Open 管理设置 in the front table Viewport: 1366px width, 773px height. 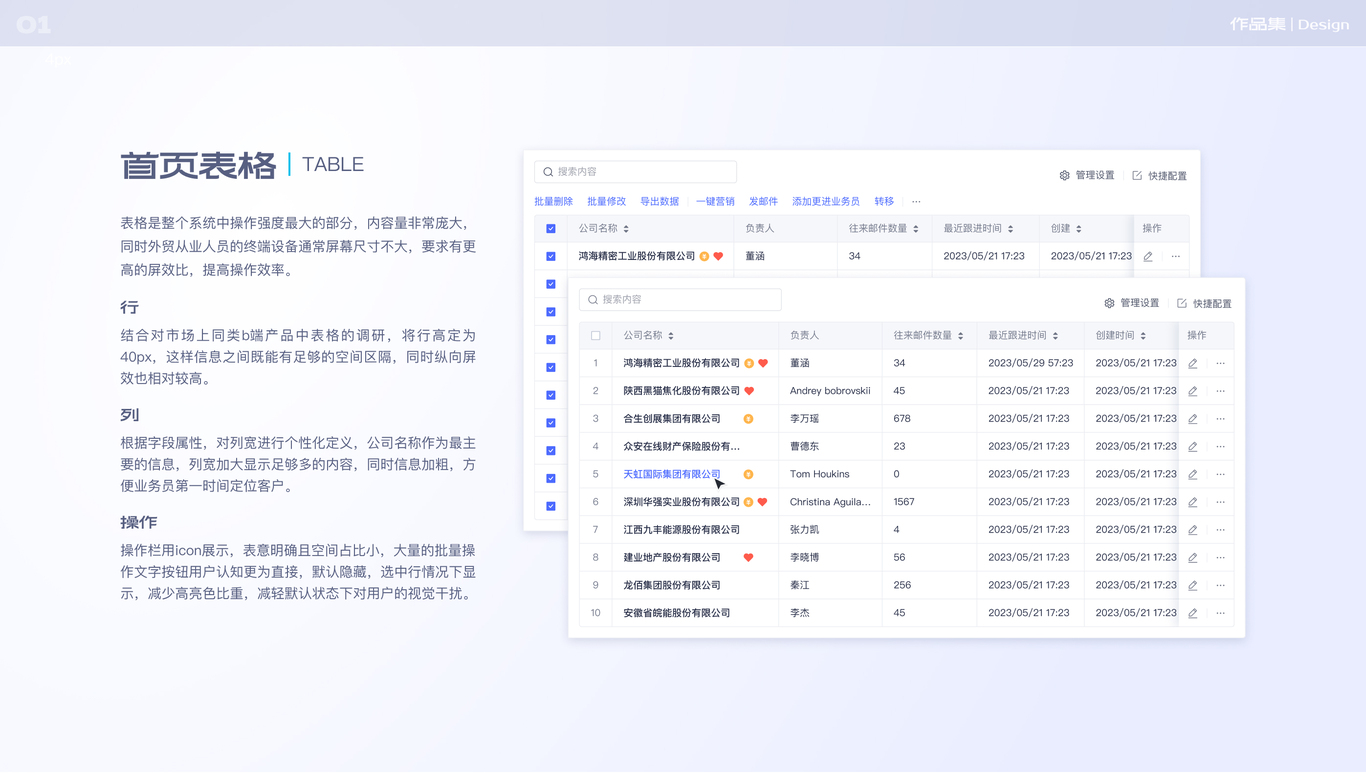click(x=1132, y=303)
